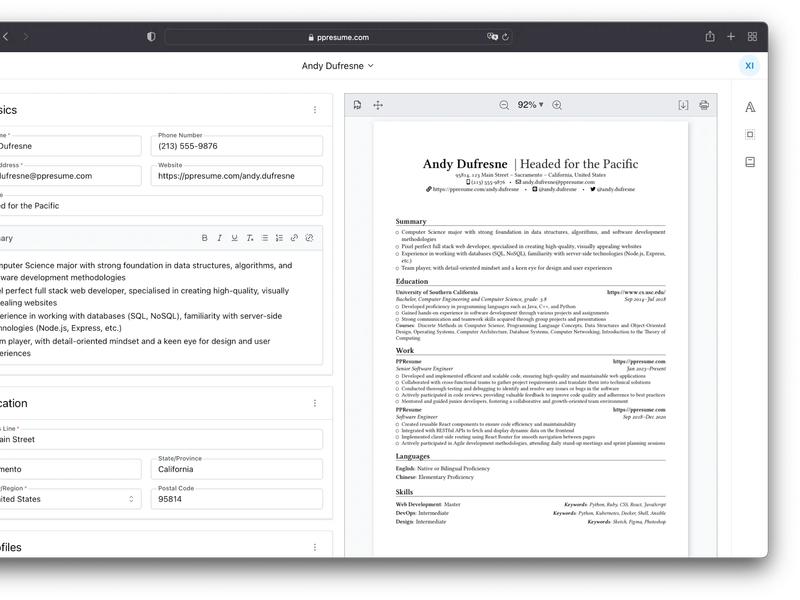Toggle bold formatting in the Summary editor
This screenshot has height=600, width=800.
[206, 237]
